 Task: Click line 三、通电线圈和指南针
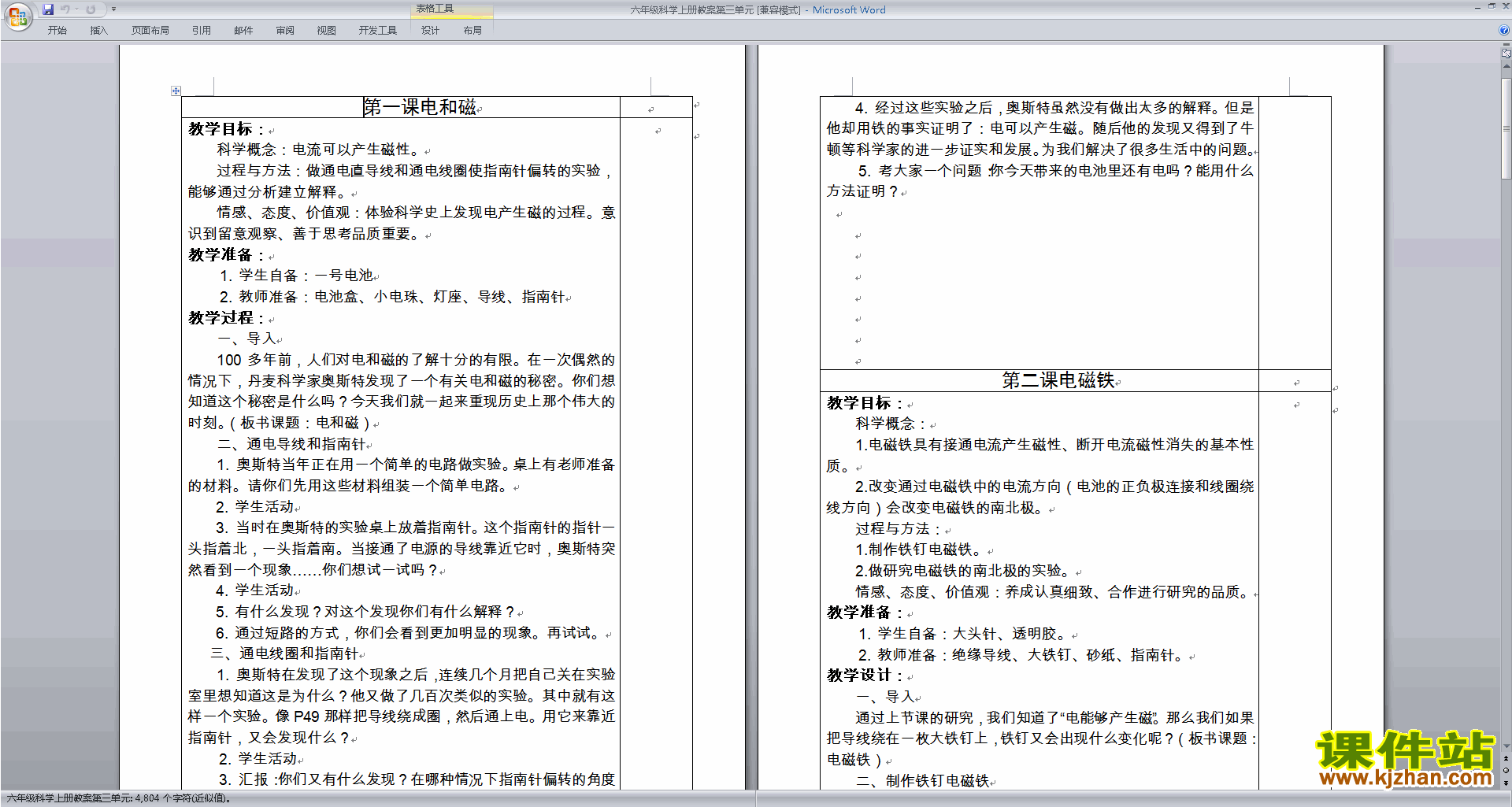pos(284,653)
